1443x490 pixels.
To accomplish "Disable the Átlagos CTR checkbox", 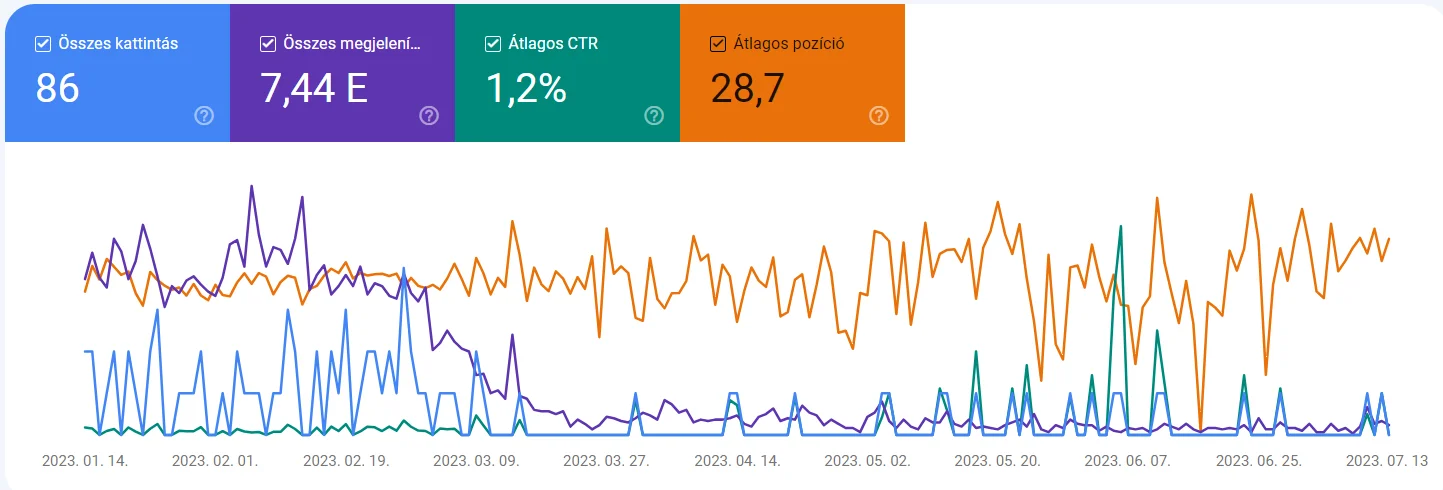I will (493, 44).
